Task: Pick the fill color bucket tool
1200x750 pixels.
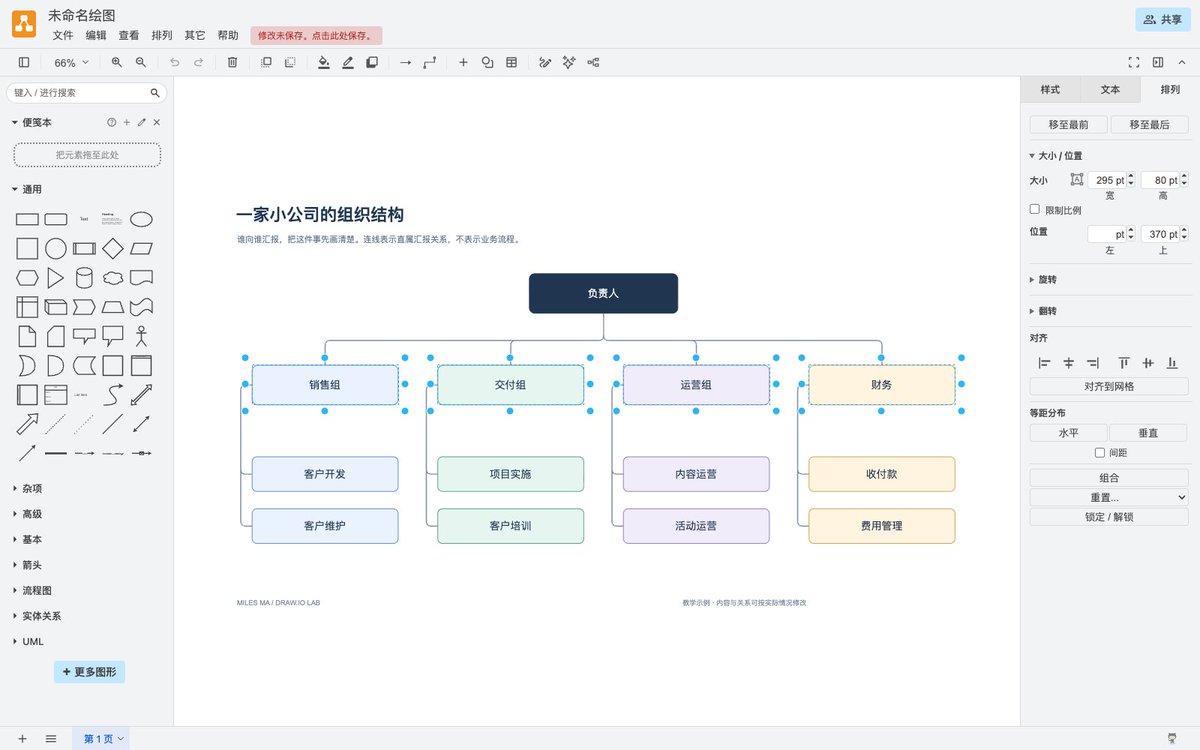Action: tap(323, 62)
